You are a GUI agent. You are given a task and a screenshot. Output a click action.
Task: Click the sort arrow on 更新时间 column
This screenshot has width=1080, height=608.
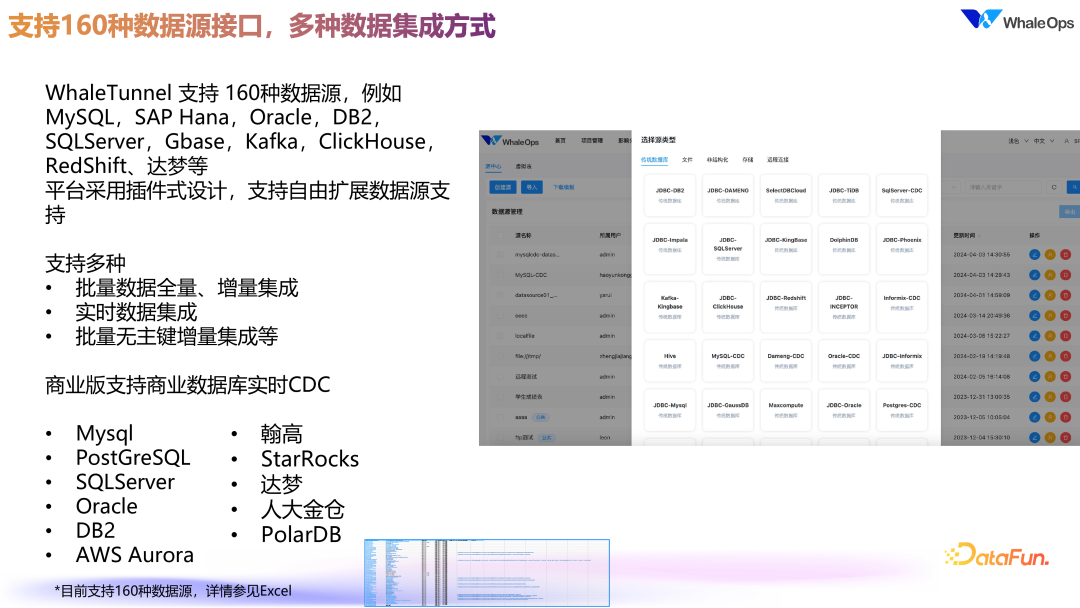pos(979,235)
